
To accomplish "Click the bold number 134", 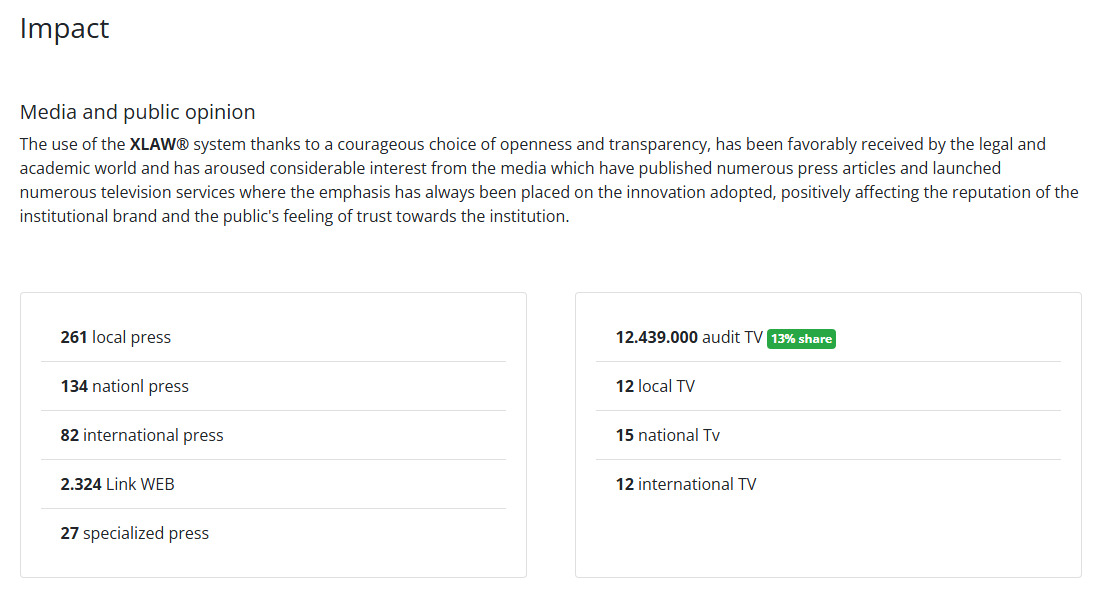I will point(74,386).
